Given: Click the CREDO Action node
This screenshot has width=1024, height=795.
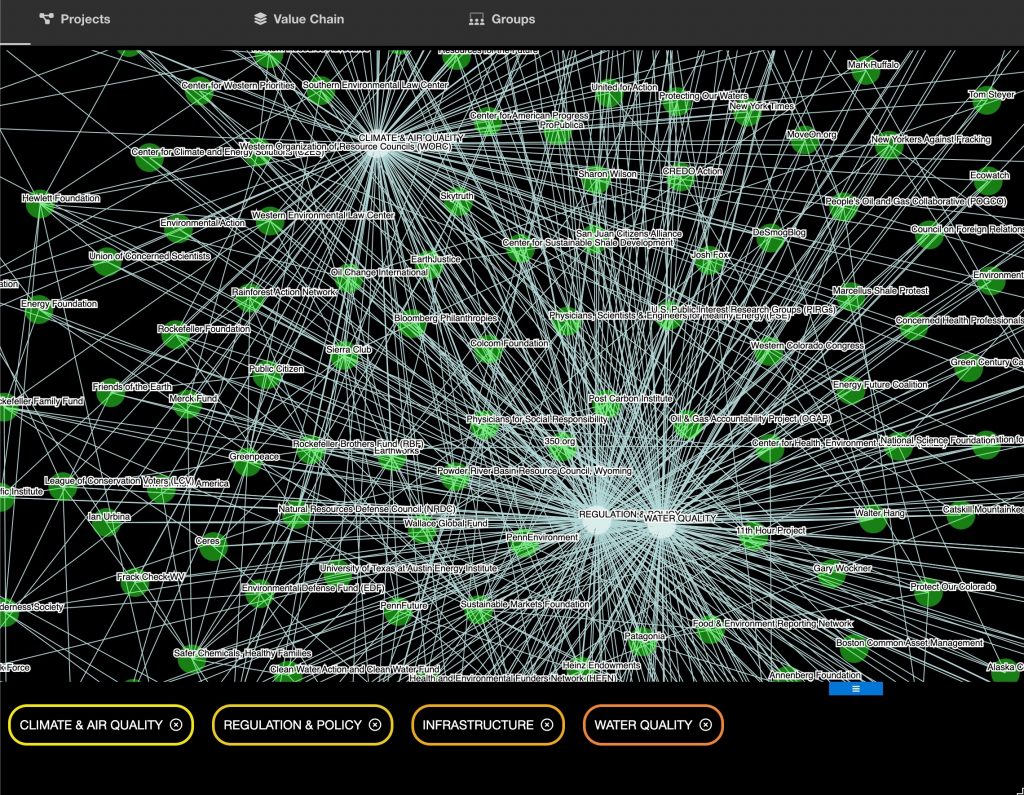Looking at the screenshot, I should [x=680, y=178].
